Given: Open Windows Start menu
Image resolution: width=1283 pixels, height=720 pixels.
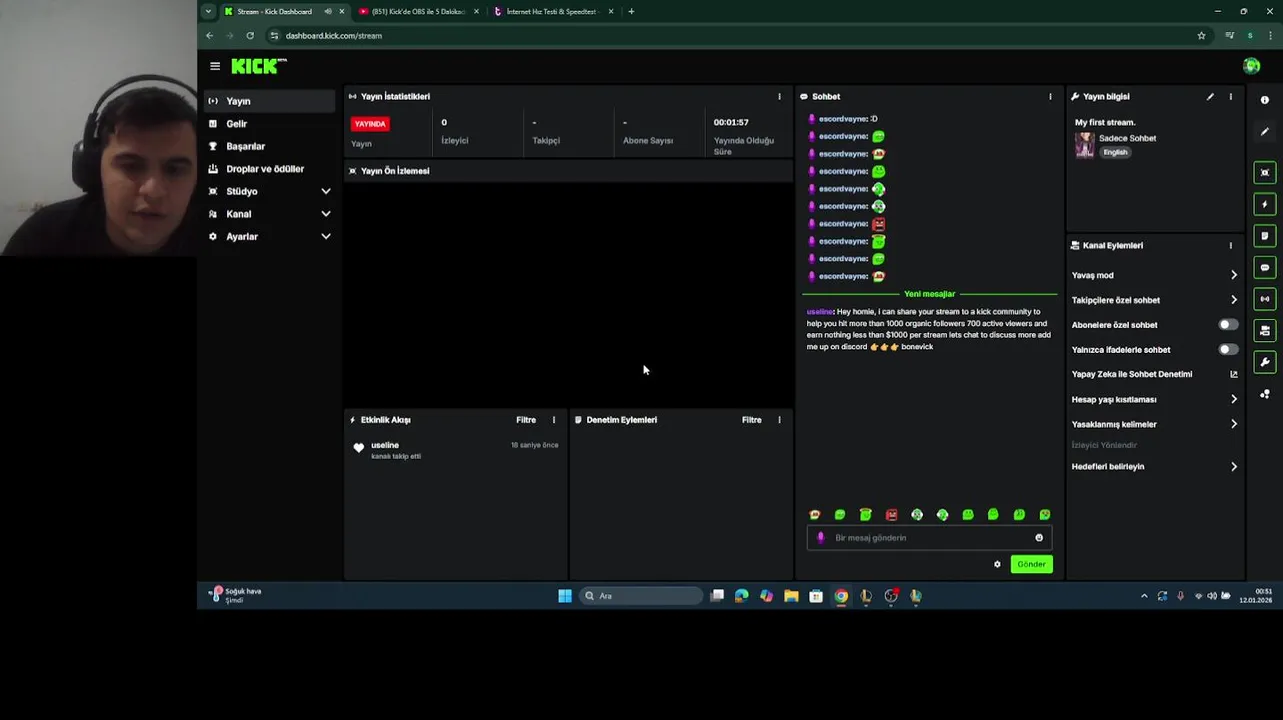Looking at the screenshot, I should tap(565, 596).
